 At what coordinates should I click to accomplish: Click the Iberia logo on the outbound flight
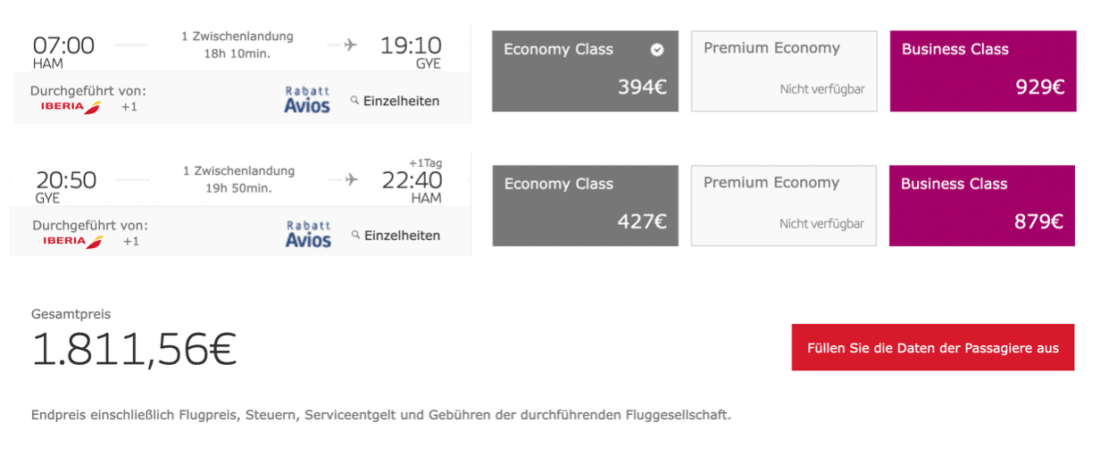click(x=79, y=107)
